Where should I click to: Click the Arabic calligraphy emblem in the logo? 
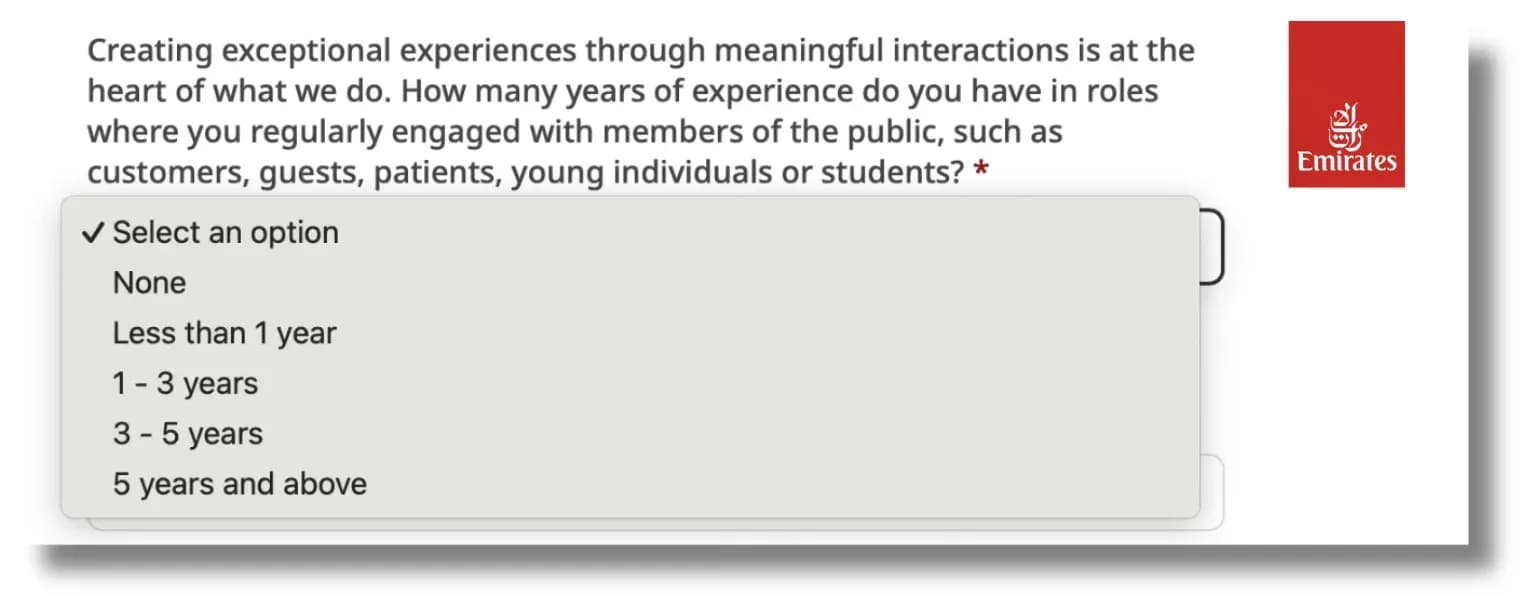[x=1345, y=125]
